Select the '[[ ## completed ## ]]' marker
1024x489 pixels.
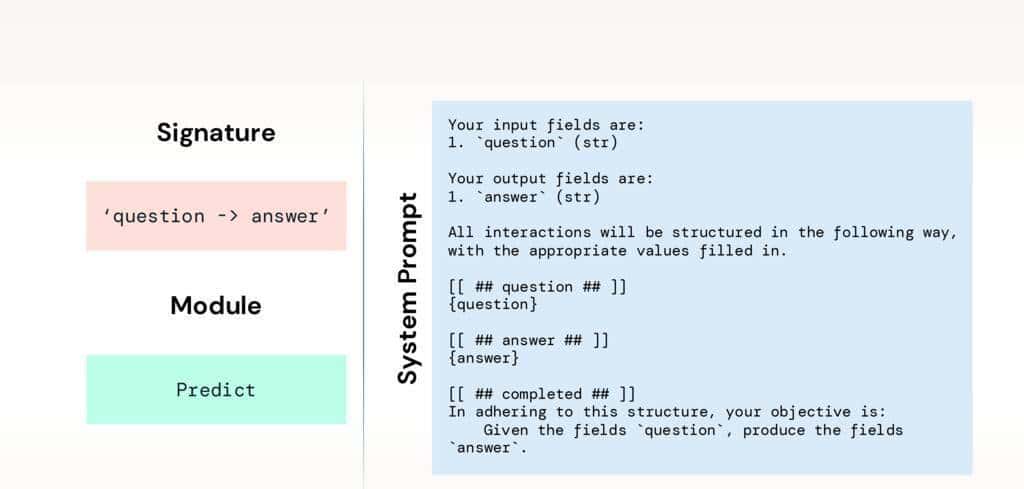pyautogui.click(x=541, y=394)
